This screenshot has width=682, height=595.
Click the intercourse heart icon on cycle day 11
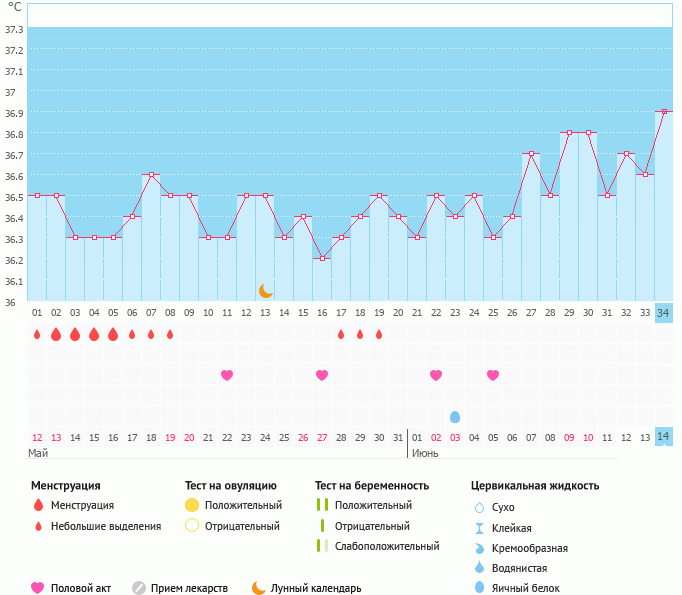[x=227, y=375]
